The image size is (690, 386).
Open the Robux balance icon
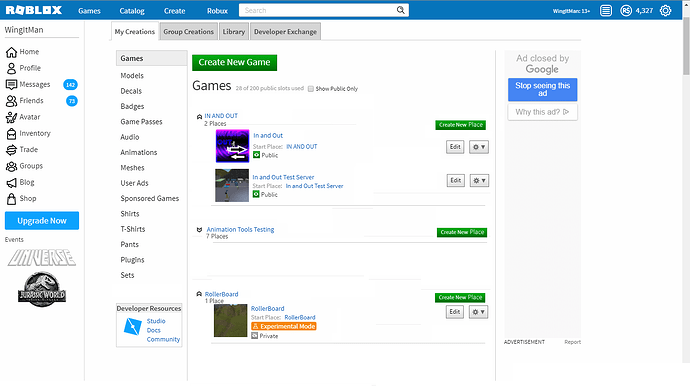(x=626, y=11)
